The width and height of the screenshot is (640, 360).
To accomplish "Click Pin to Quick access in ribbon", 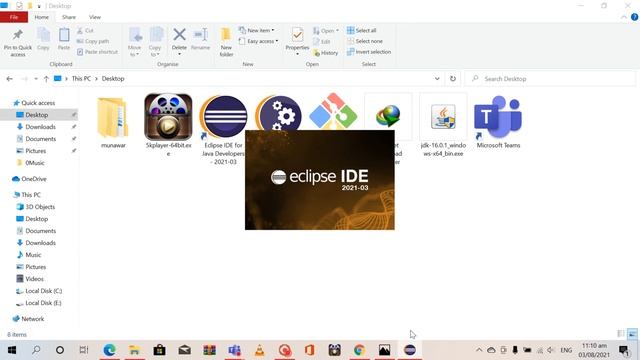I will (18, 43).
